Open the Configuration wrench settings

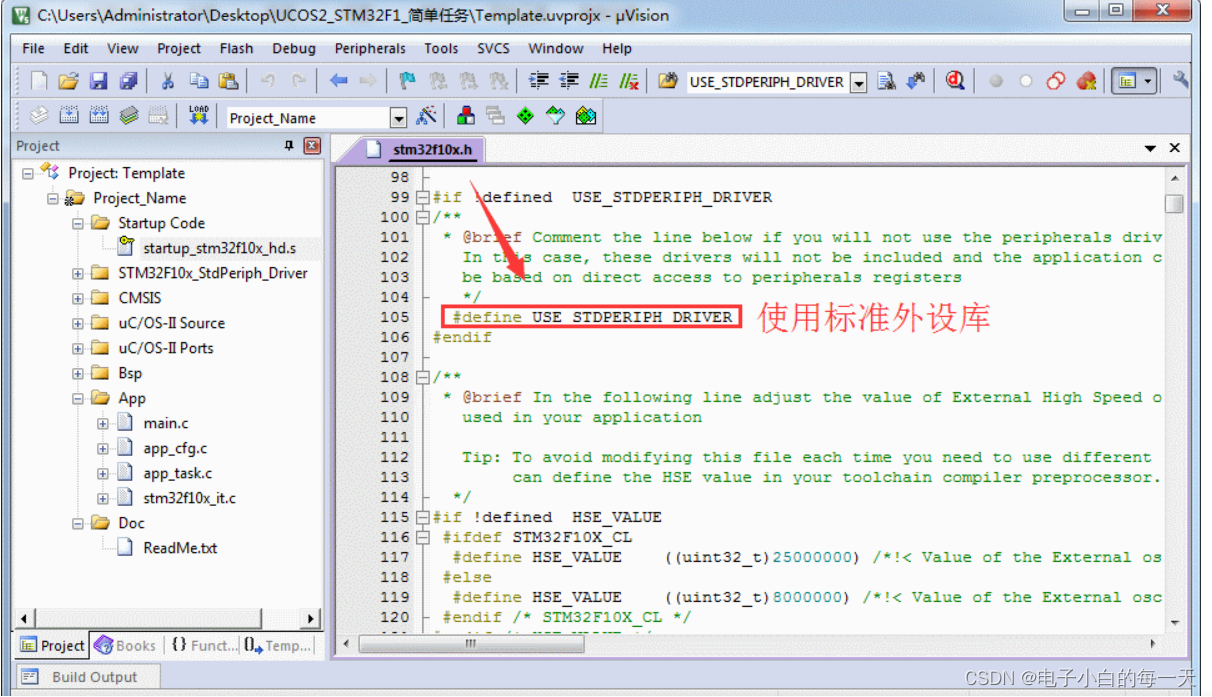tap(1180, 81)
